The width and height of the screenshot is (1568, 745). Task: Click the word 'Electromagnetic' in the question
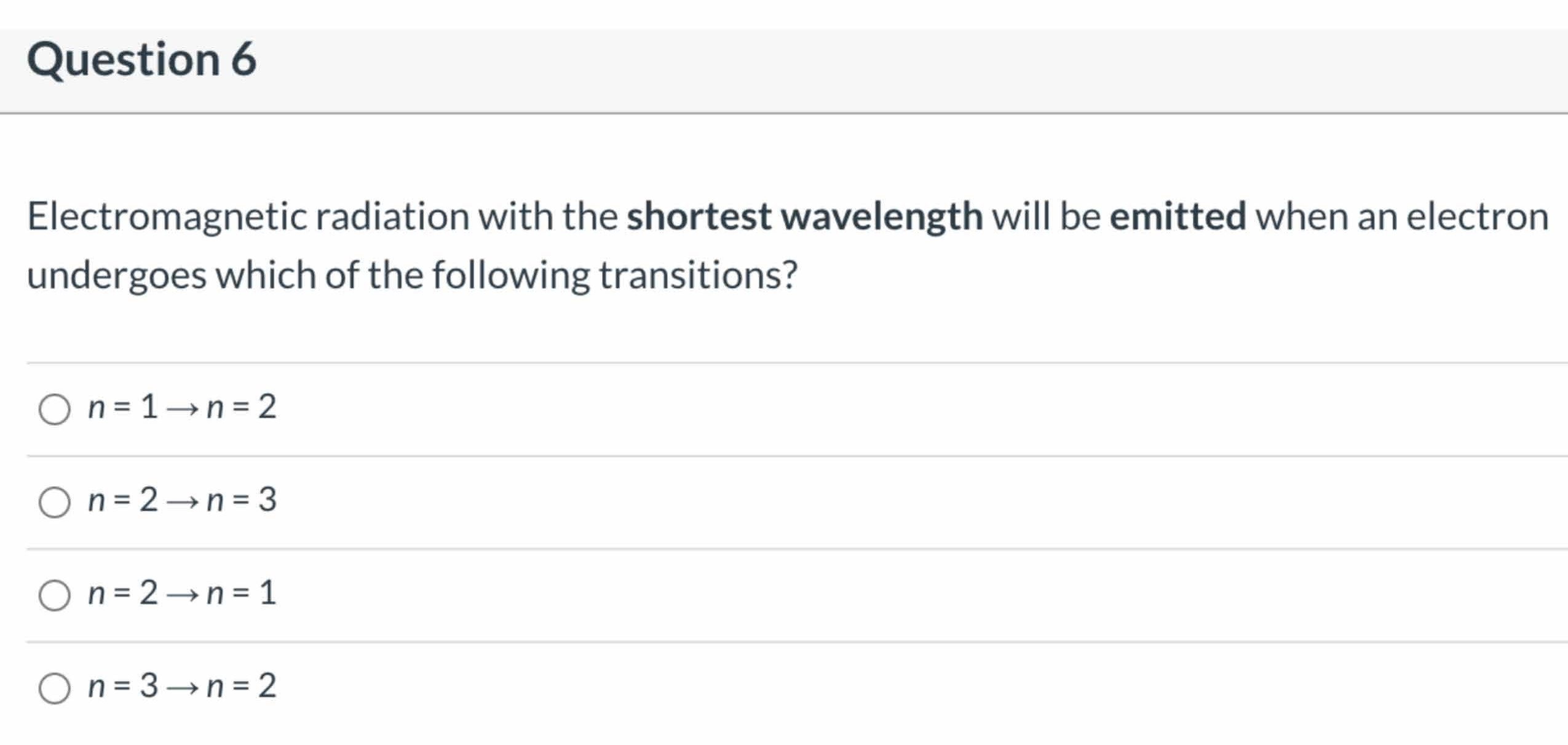click(x=167, y=217)
